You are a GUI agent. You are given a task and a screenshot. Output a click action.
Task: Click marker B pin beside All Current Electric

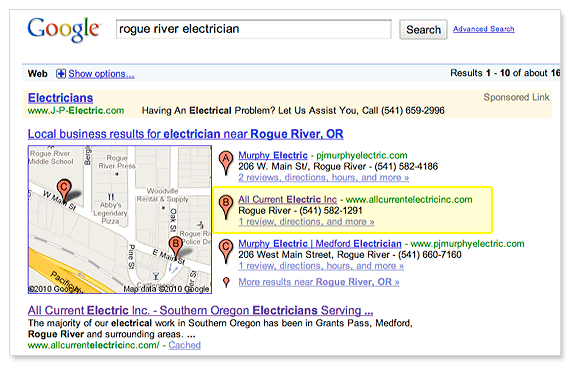click(226, 207)
